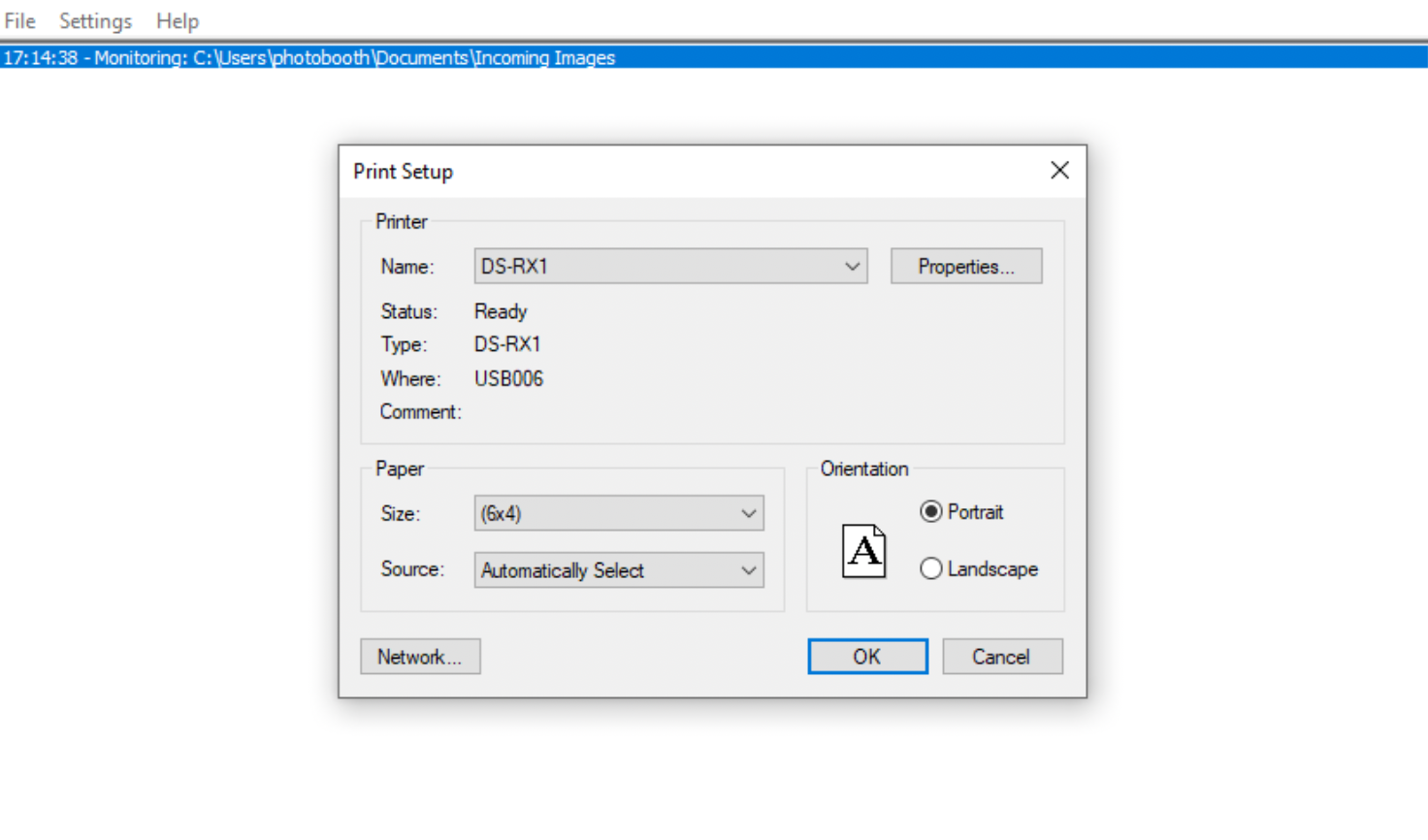
Task: Expand the printer Name dropdown DS-RX1
Action: (x=670, y=266)
